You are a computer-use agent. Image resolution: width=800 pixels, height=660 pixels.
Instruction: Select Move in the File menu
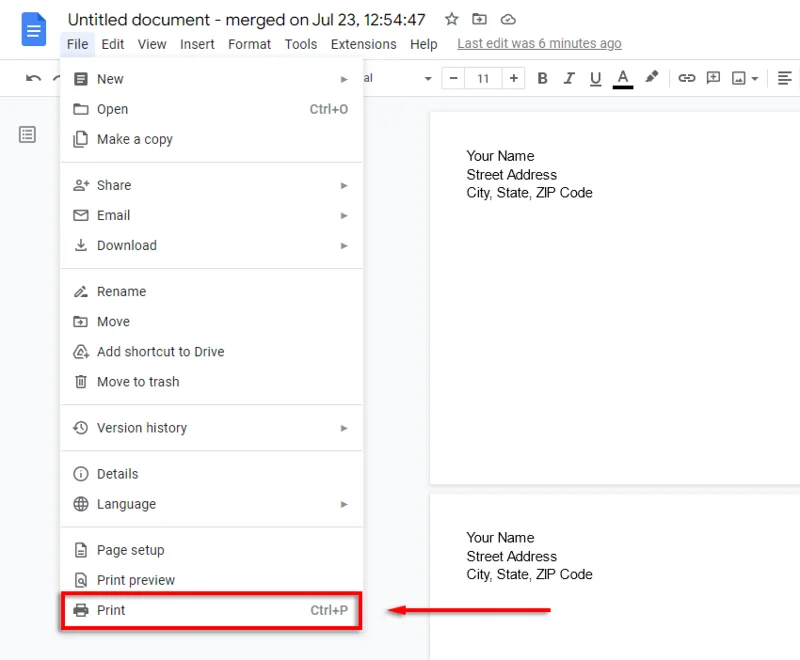[211, 321]
